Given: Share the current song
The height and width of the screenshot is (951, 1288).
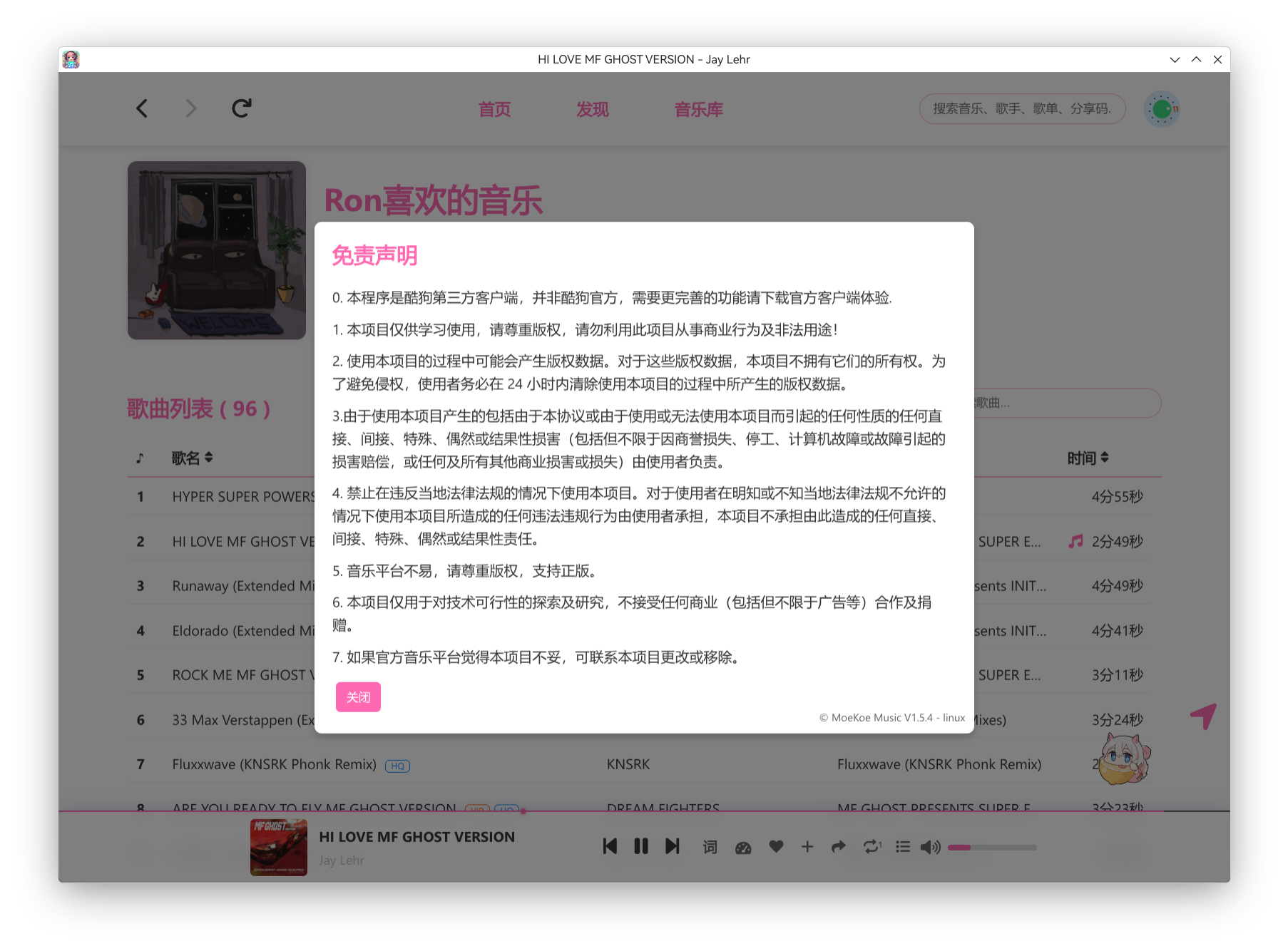Looking at the screenshot, I should [839, 846].
